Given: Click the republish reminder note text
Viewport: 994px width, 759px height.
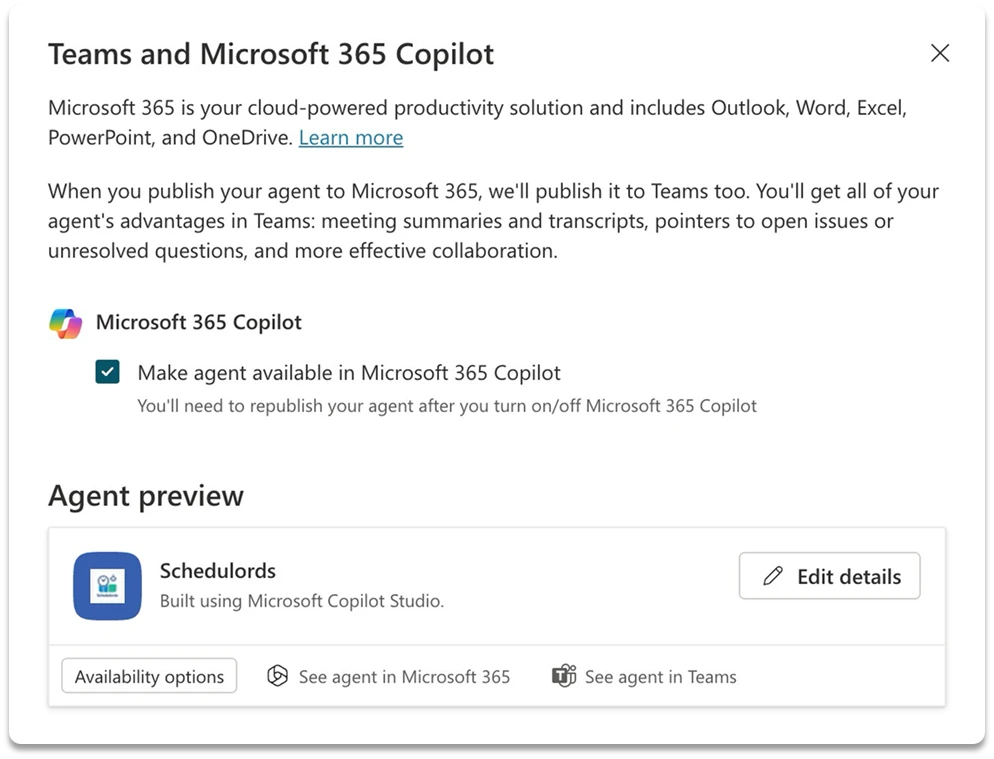Looking at the screenshot, I should pos(448,406).
